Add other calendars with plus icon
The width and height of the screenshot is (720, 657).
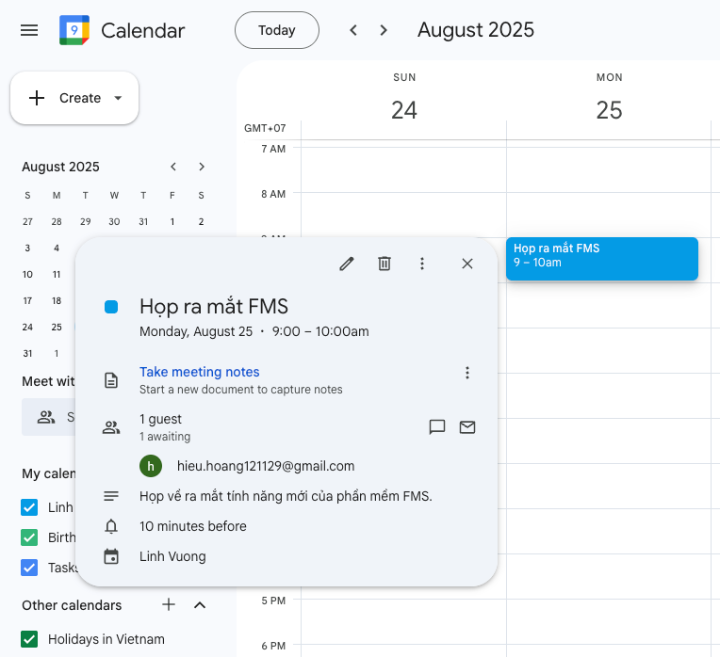coord(169,605)
